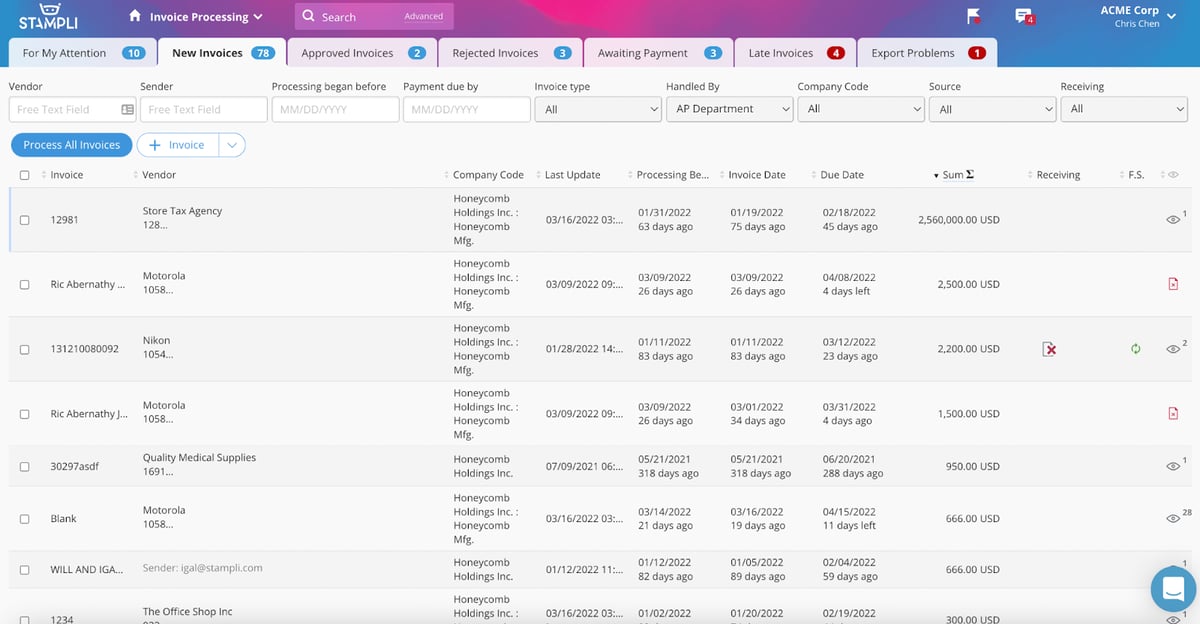The image size is (1200, 624).
Task: Select the checkbox for invoice 30297asdf
Action: pos(24,466)
